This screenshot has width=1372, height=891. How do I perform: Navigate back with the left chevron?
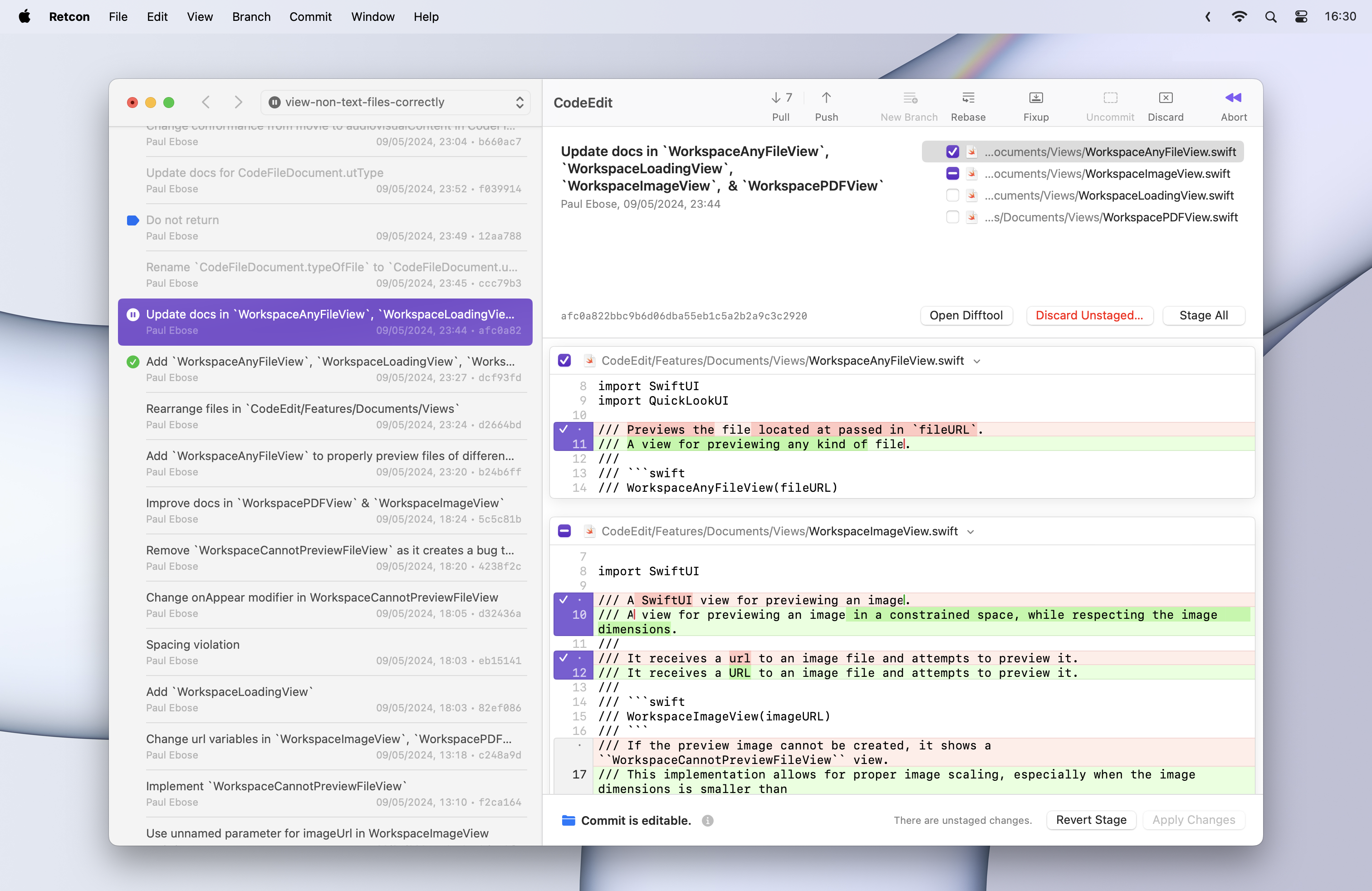[x=206, y=102]
